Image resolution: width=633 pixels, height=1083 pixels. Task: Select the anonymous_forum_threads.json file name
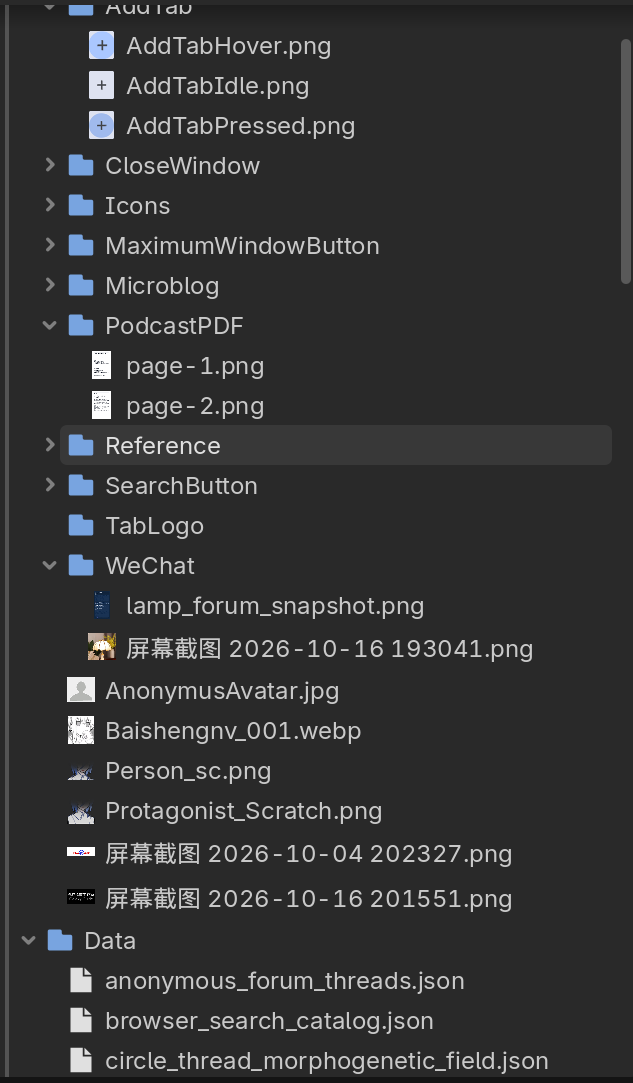(285, 981)
